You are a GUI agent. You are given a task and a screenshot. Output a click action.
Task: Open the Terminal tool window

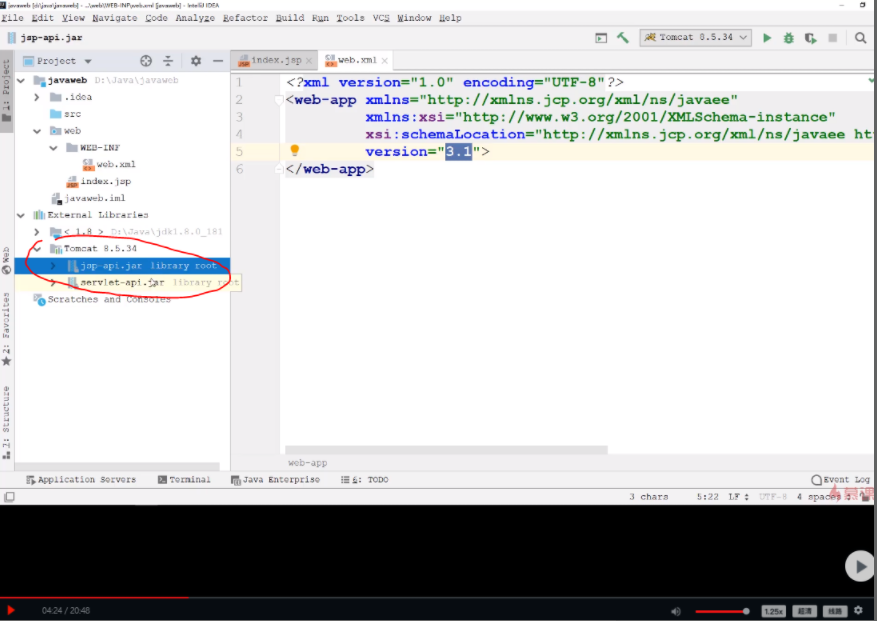click(x=184, y=479)
